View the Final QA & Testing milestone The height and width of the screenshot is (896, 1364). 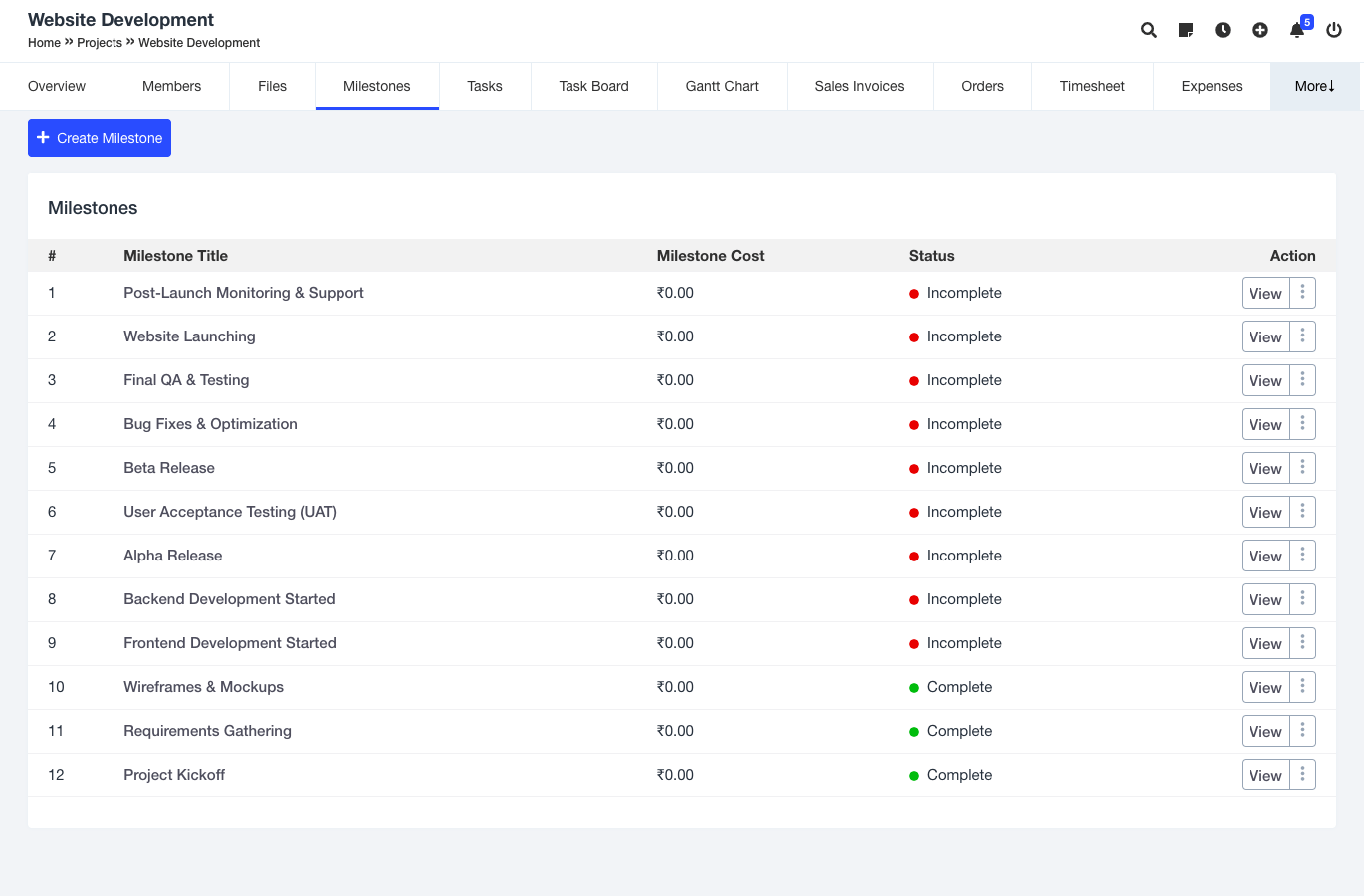[1265, 380]
